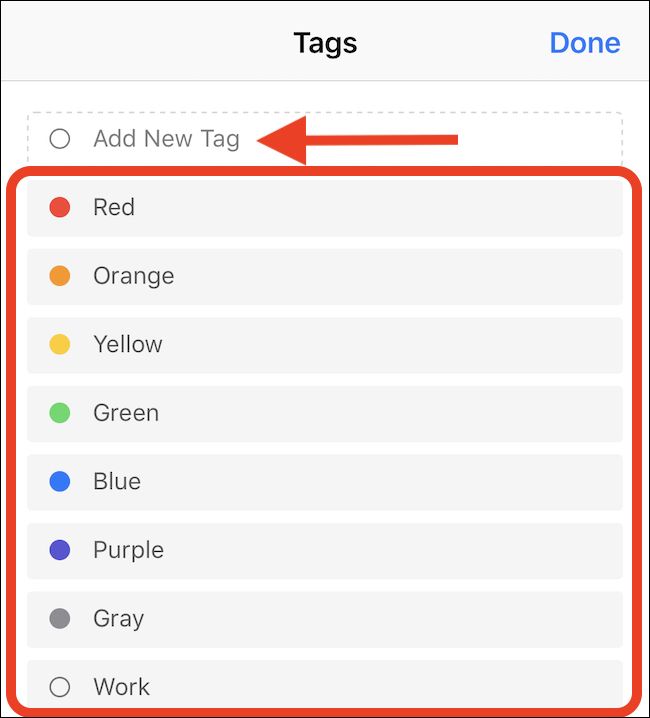Choose the Green tag label

tap(126, 413)
